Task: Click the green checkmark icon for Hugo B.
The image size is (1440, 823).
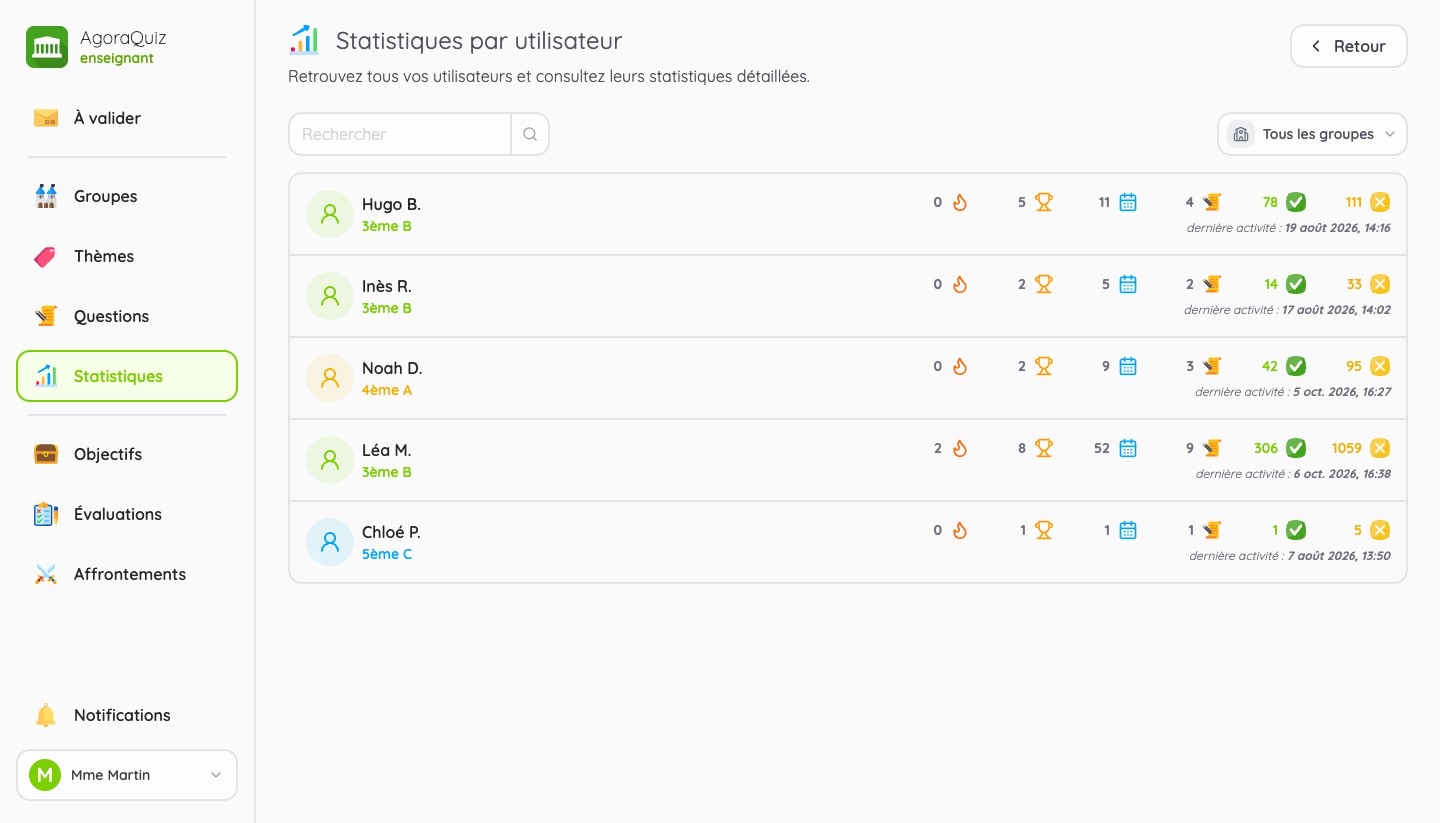Action: [x=1296, y=202]
